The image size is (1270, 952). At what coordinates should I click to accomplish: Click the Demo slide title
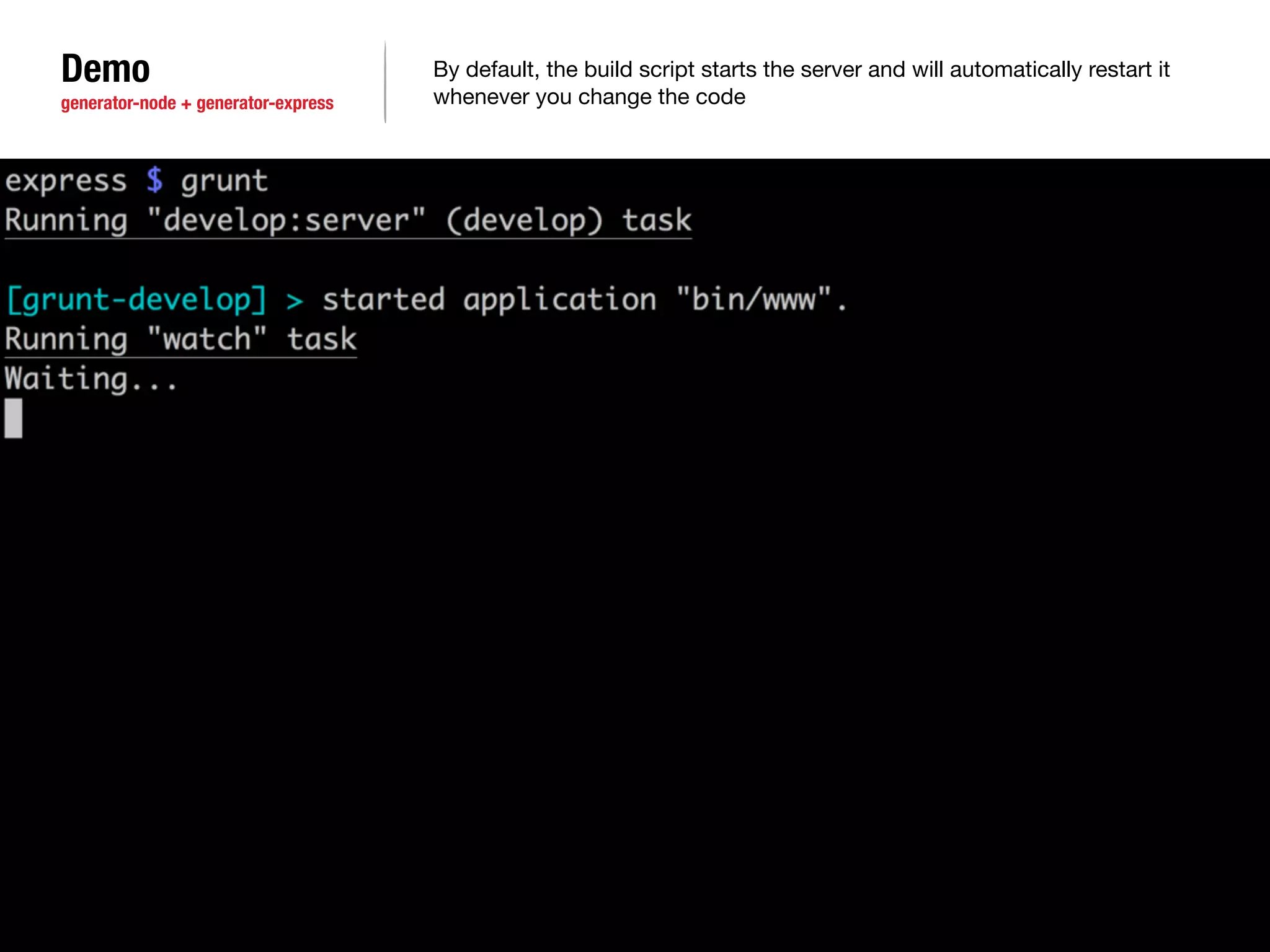(105, 68)
